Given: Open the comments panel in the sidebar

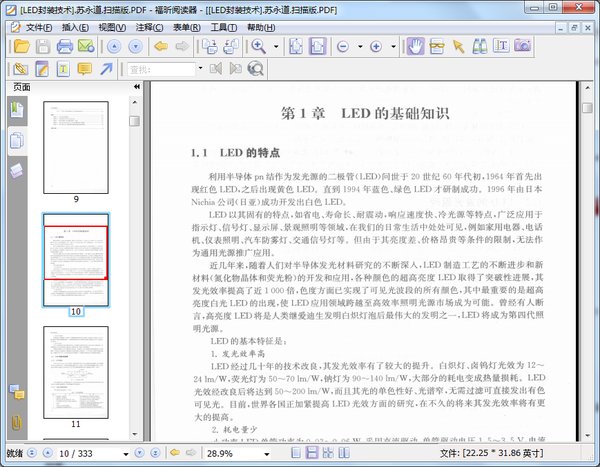Looking at the screenshot, I should (x=17, y=392).
